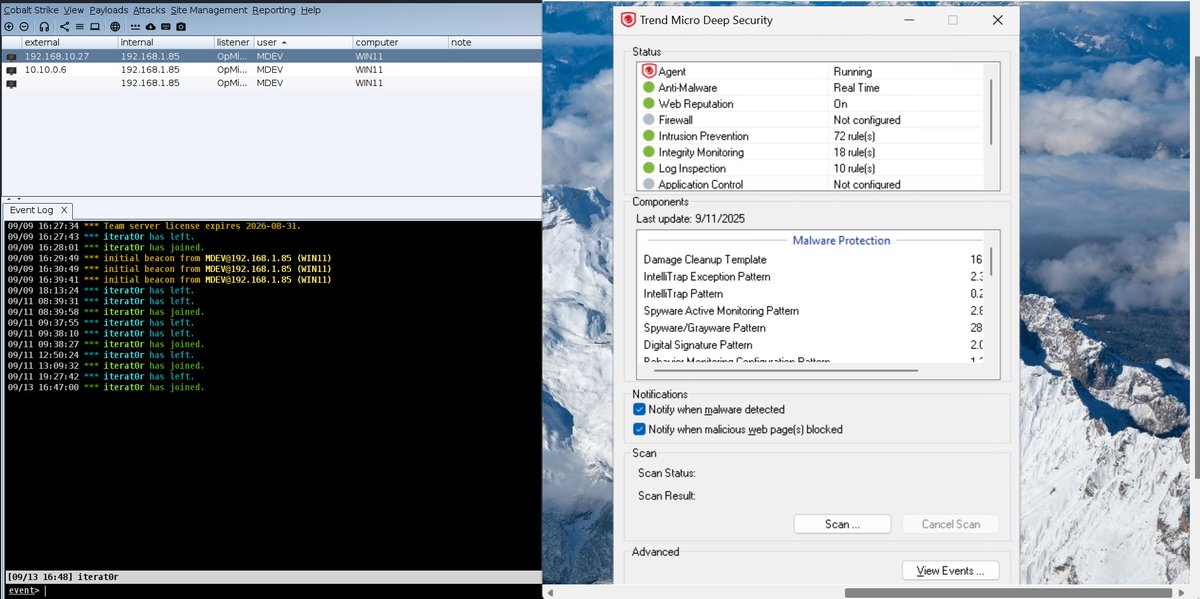Open the Payloads menu
The height and width of the screenshot is (599, 1200).
point(108,10)
